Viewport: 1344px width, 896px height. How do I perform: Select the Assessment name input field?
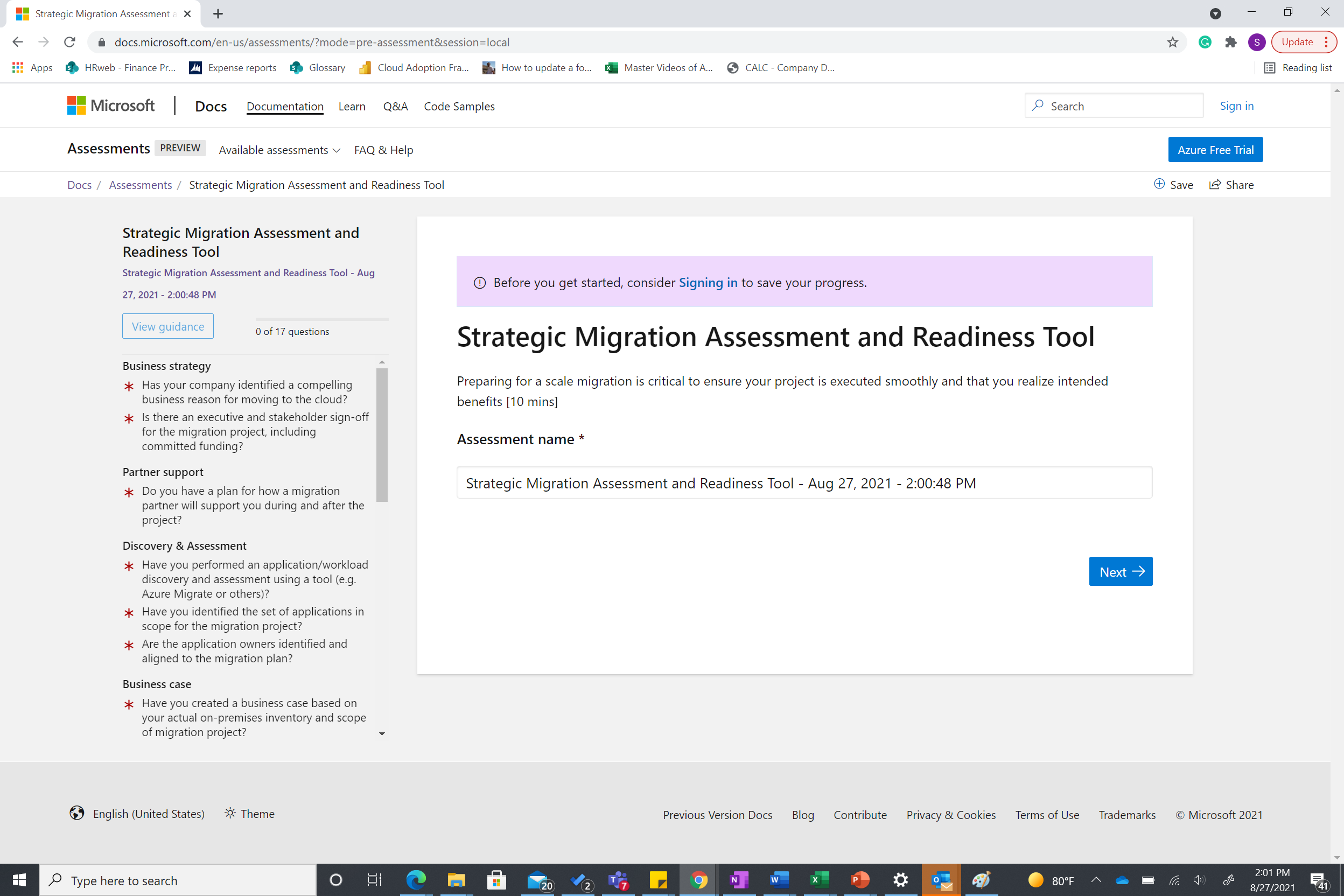[x=804, y=482]
